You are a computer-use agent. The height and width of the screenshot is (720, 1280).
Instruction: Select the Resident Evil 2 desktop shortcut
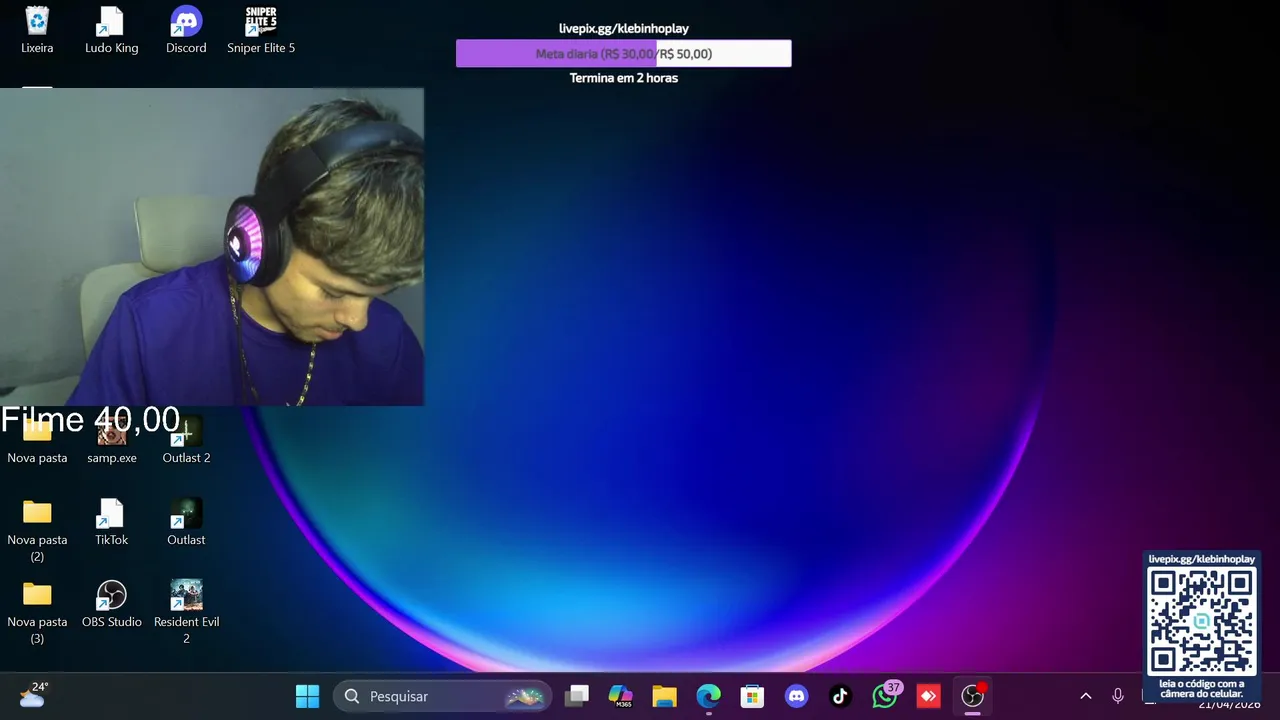pyautogui.click(x=186, y=612)
